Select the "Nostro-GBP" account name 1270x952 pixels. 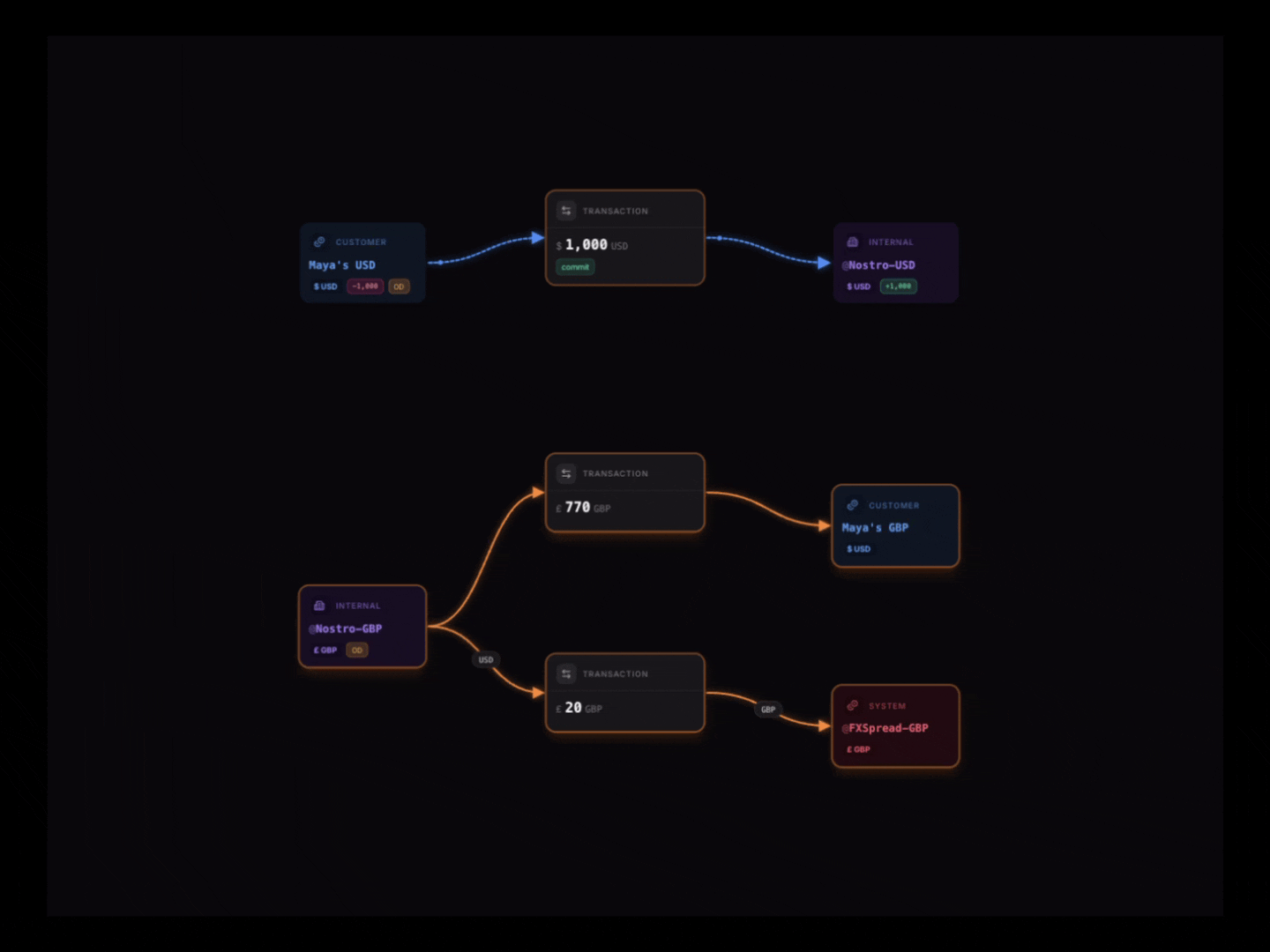348,628
